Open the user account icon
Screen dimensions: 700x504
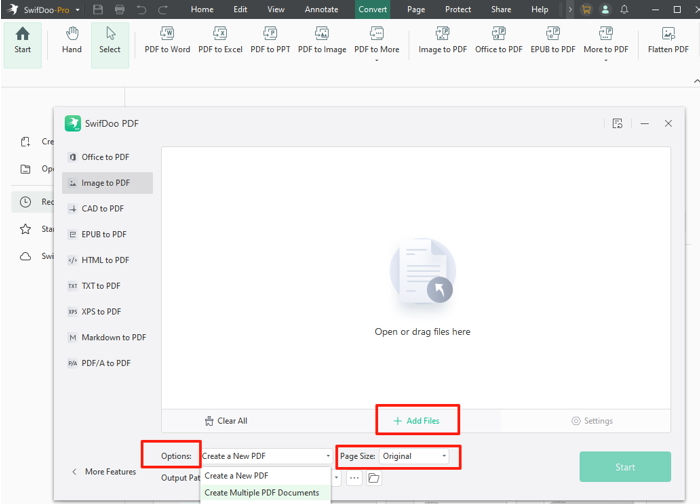click(x=605, y=9)
